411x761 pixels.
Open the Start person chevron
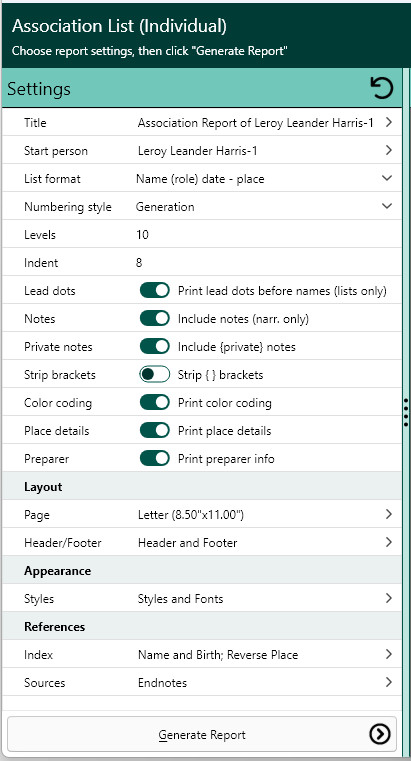388,150
